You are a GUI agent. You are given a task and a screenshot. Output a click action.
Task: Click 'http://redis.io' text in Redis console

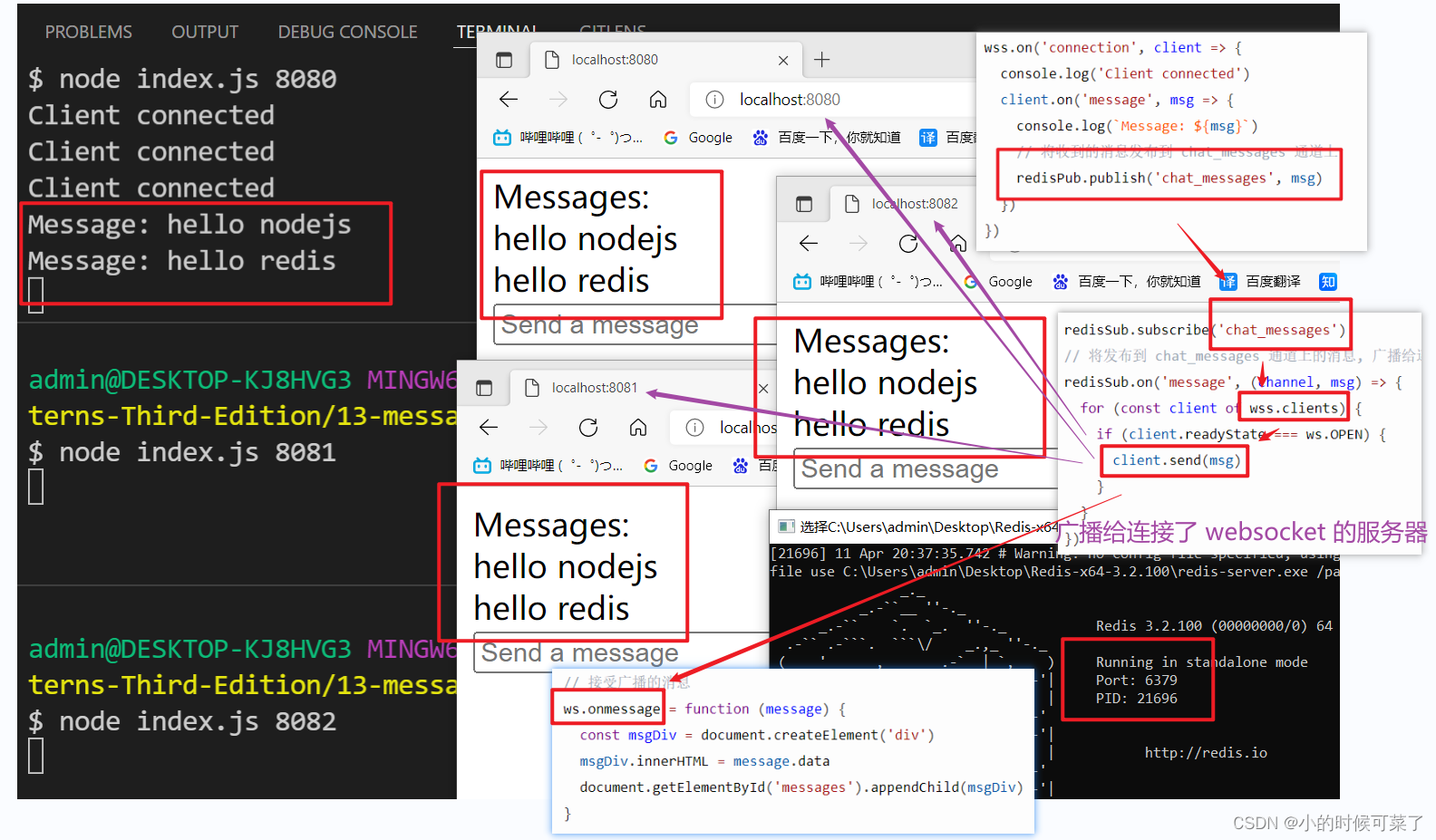(1206, 752)
